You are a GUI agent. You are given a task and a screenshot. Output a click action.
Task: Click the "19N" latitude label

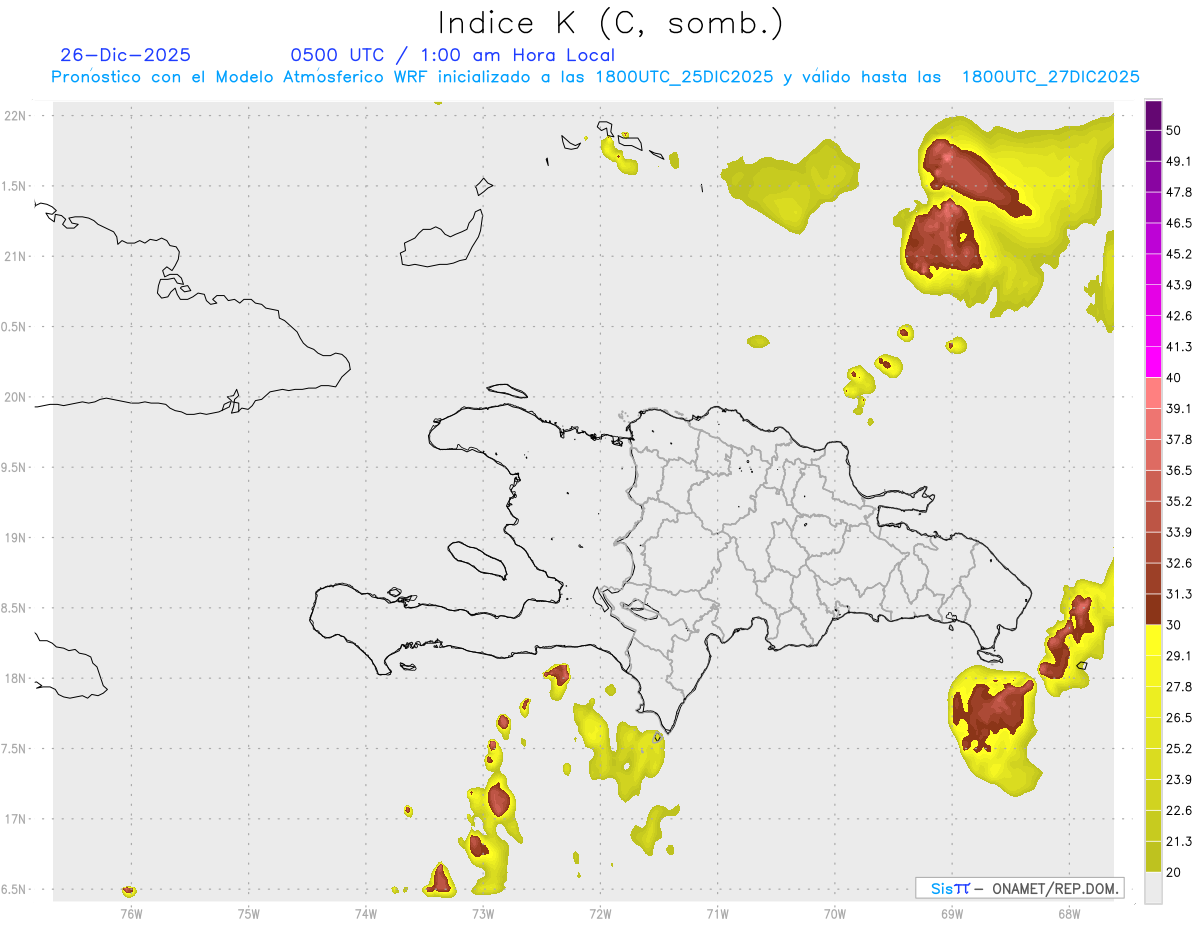[14, 538]
